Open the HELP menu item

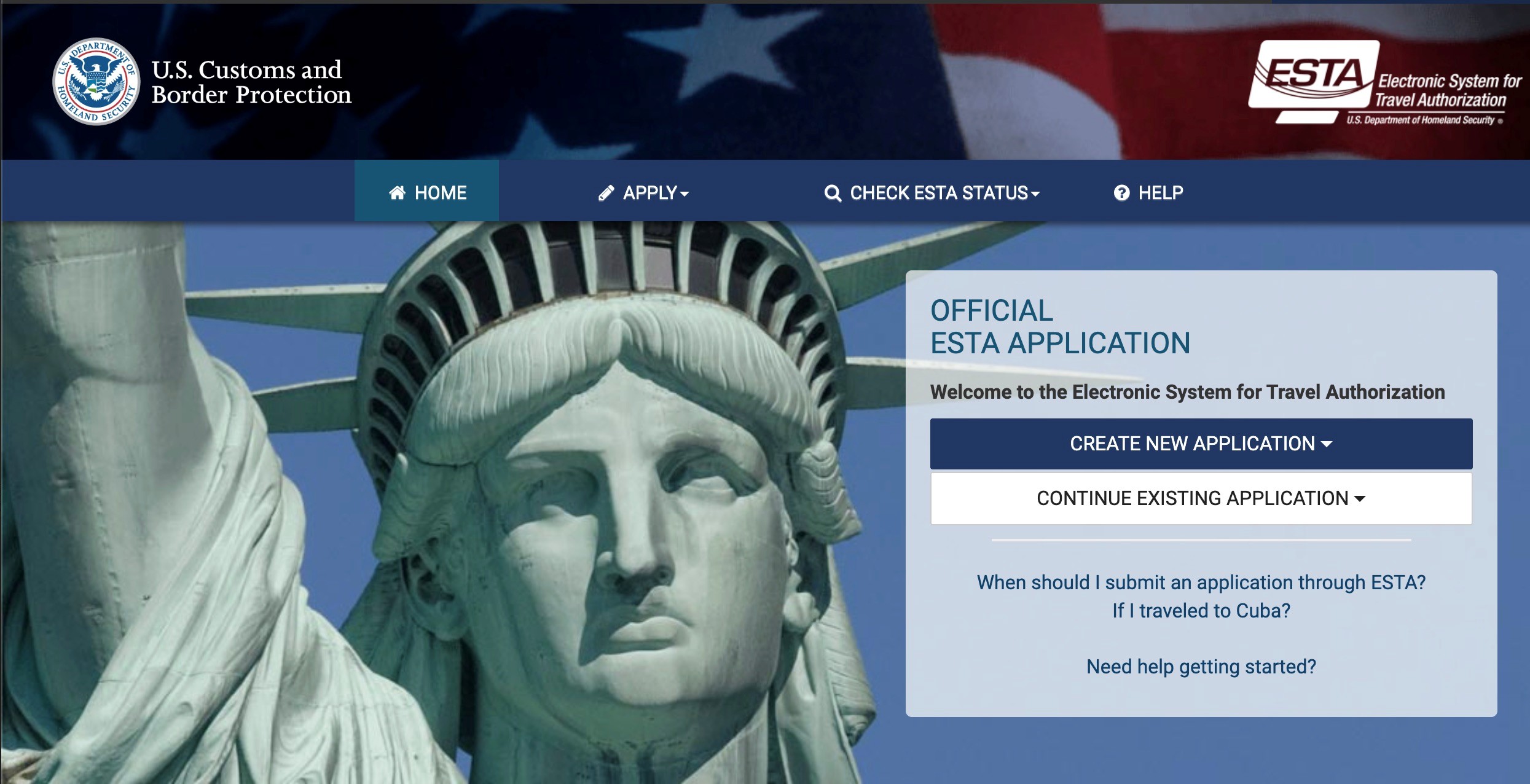pyautogui.click(x=1148, y=193)
